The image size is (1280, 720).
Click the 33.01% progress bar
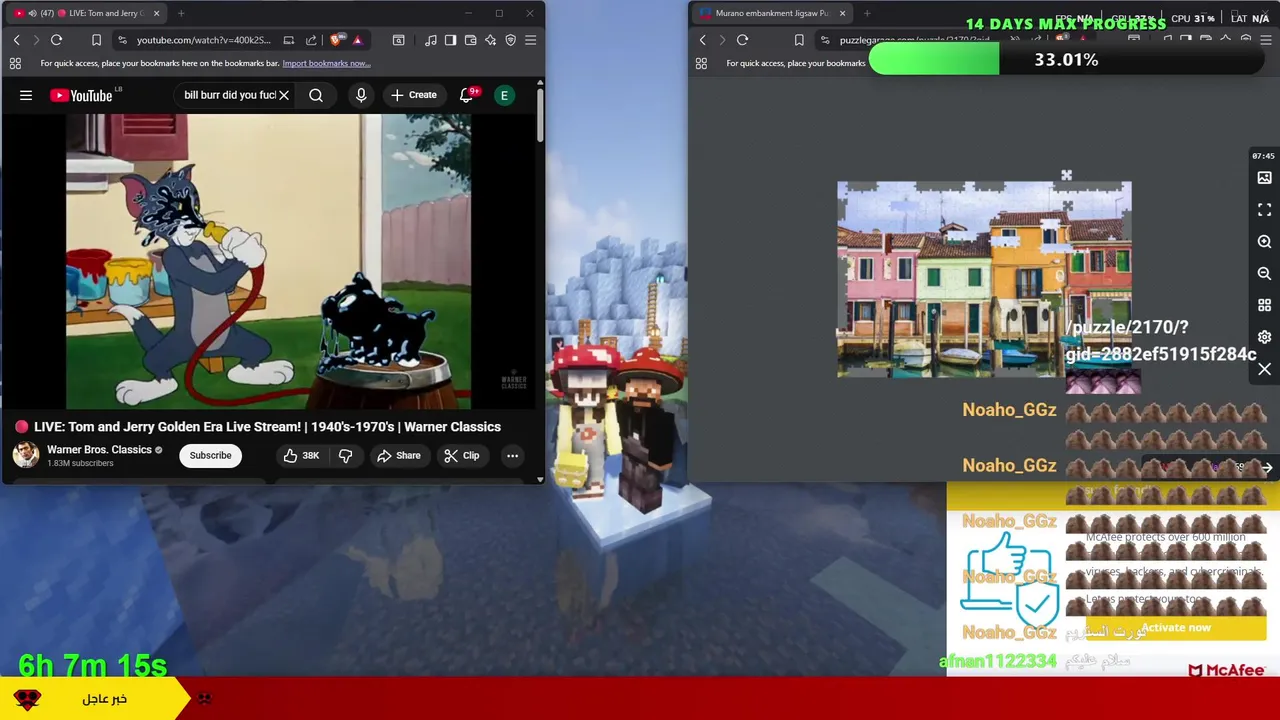(1066, 60)
